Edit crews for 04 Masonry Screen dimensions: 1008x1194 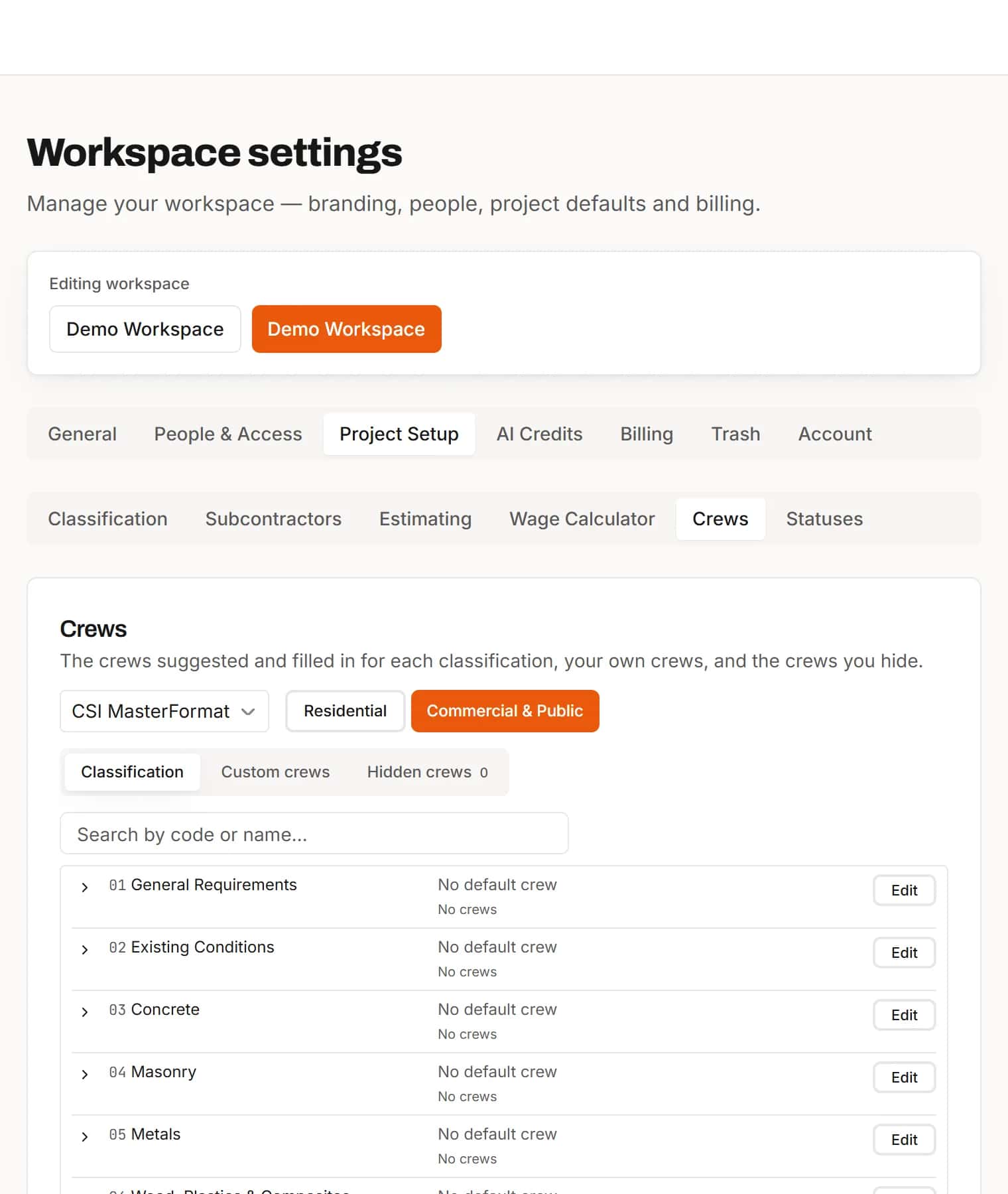[904, 1077]
